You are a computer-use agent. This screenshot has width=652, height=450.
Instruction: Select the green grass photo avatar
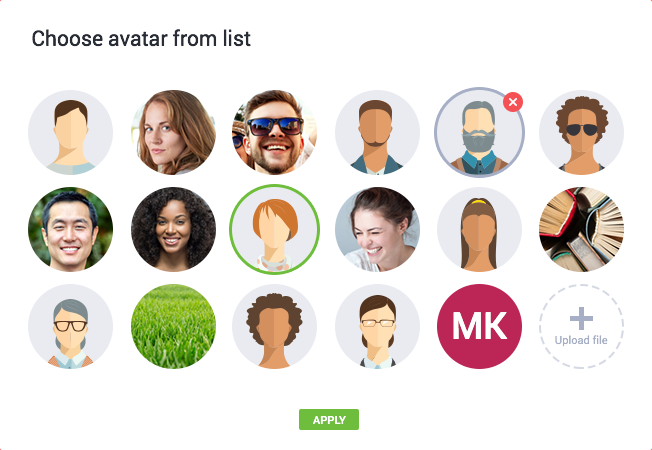[x=173, y=326]
